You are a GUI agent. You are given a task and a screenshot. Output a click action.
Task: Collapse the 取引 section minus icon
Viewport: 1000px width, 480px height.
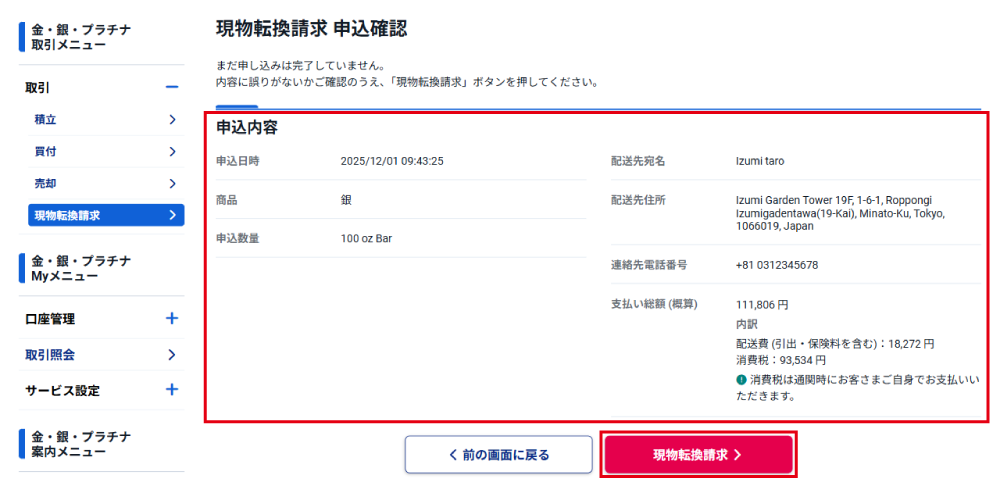171,87
